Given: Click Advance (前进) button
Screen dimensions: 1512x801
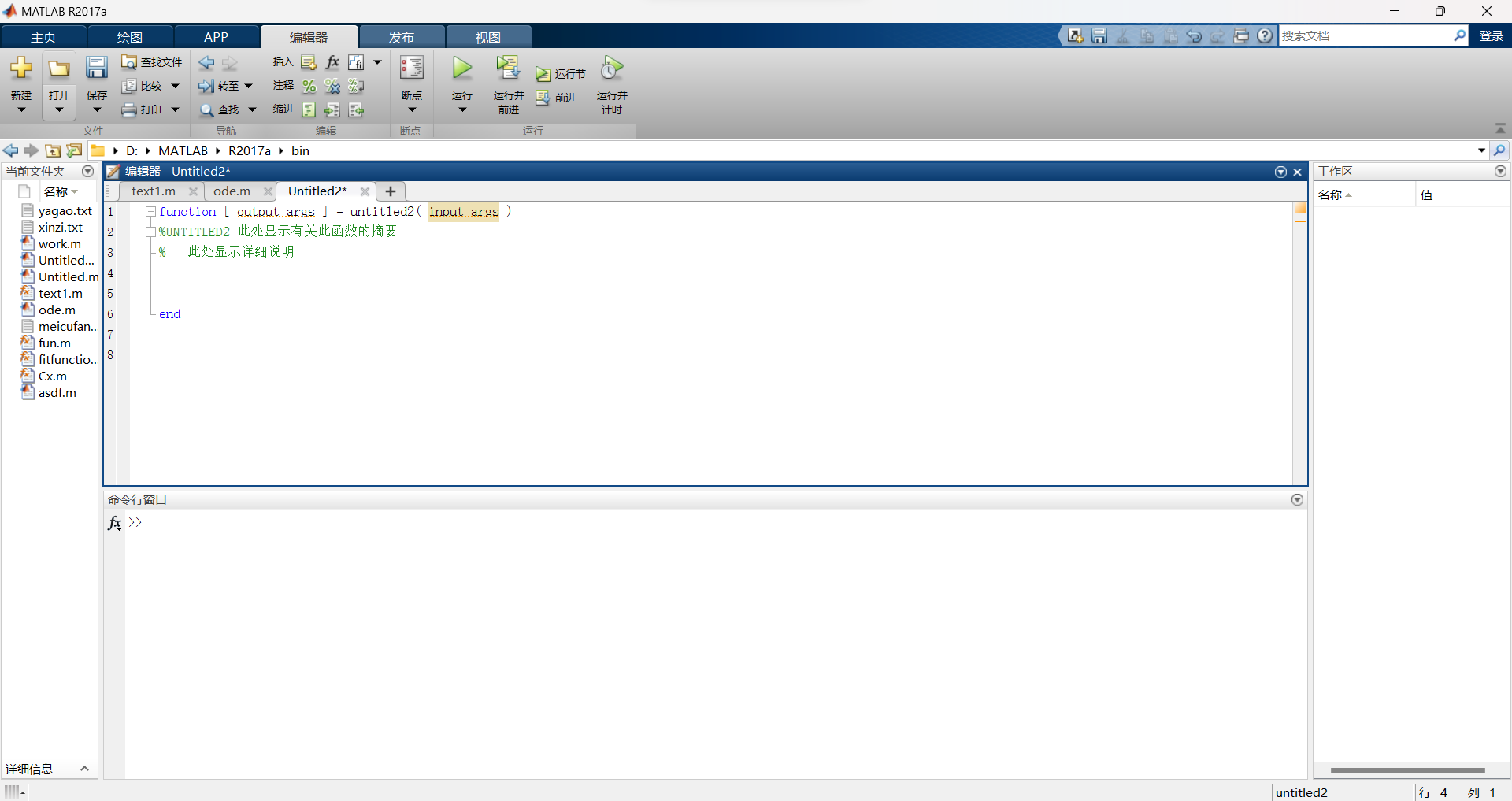Looking at the screenshot, I should click(556, 98).
